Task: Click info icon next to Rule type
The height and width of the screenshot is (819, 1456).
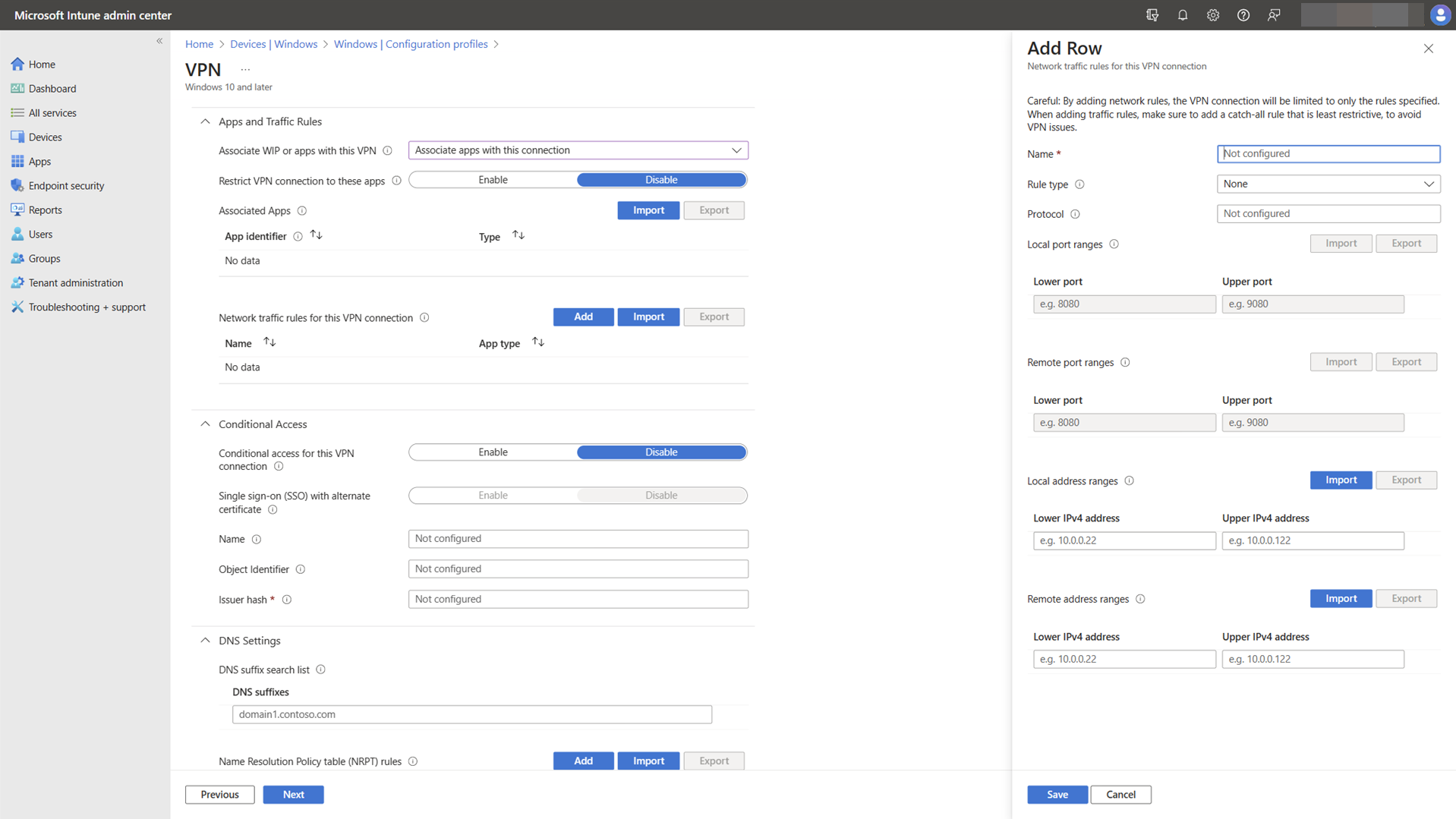Action: point(1079,184)
